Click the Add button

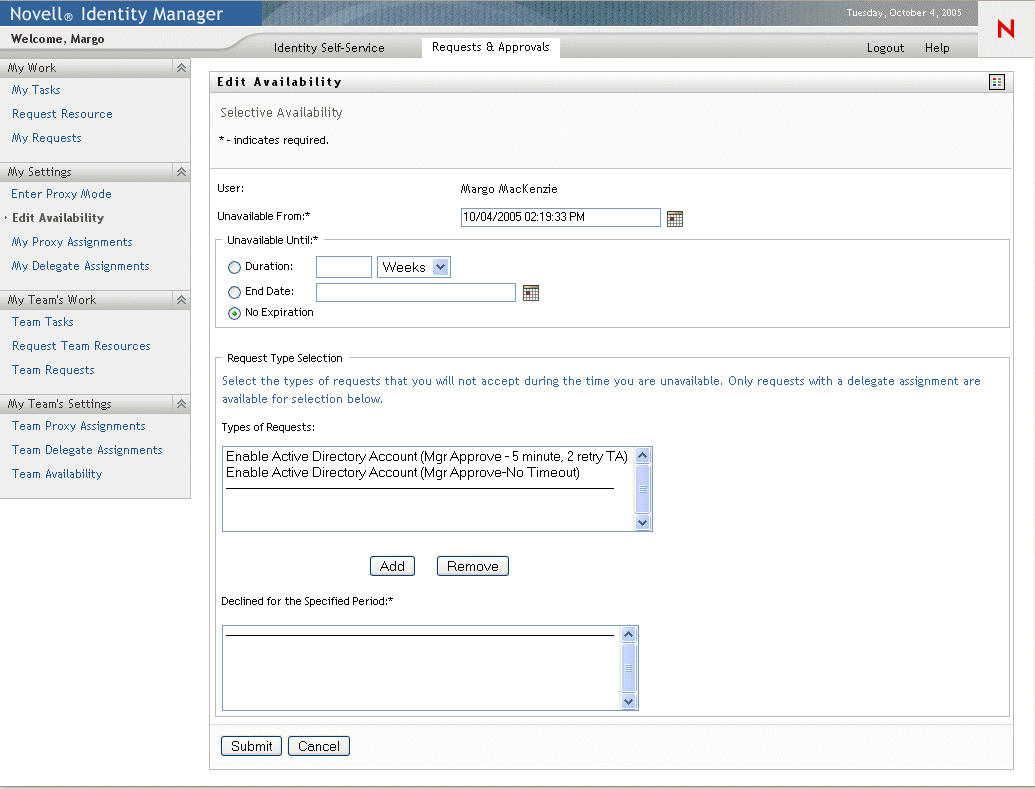(392, 566)
